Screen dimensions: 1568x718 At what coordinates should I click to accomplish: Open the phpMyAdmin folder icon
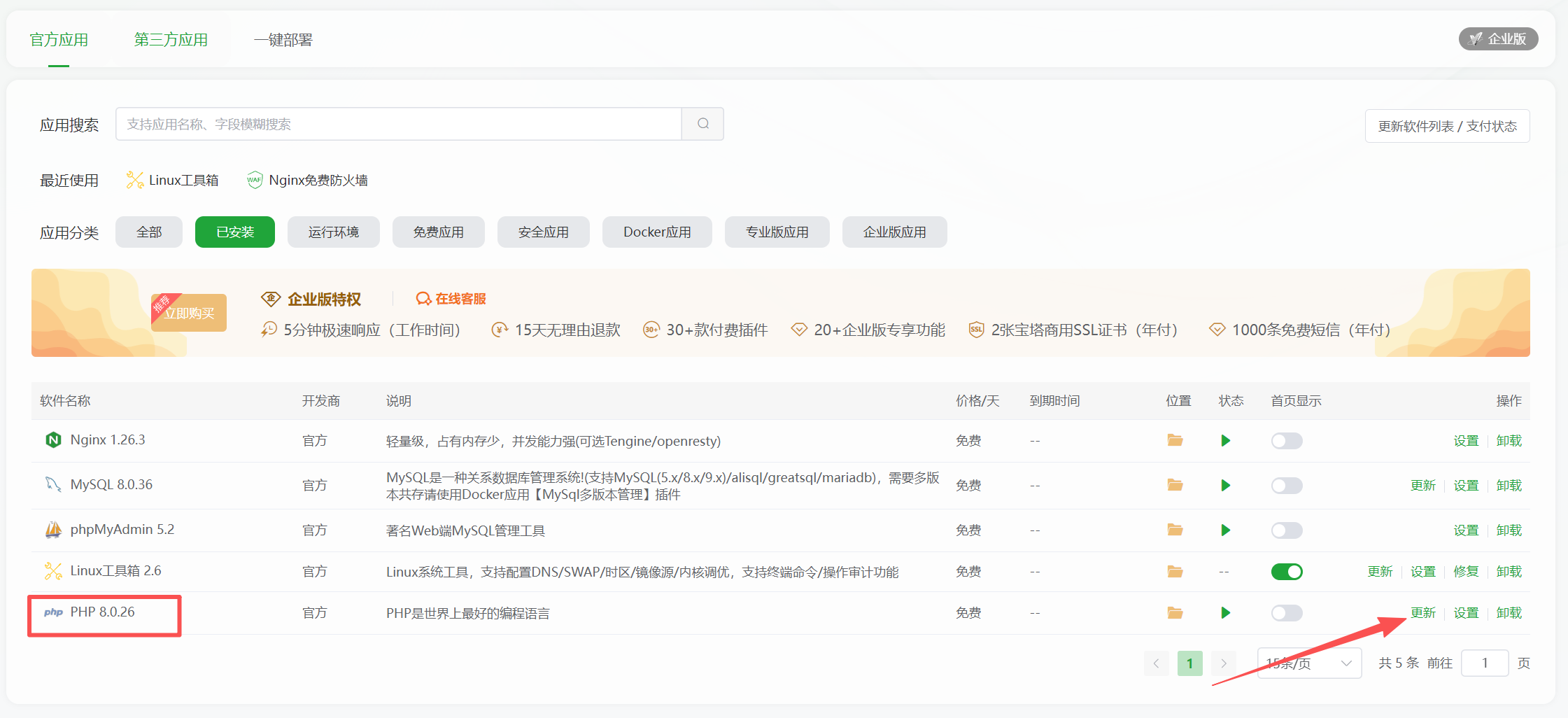point(1175,530)
